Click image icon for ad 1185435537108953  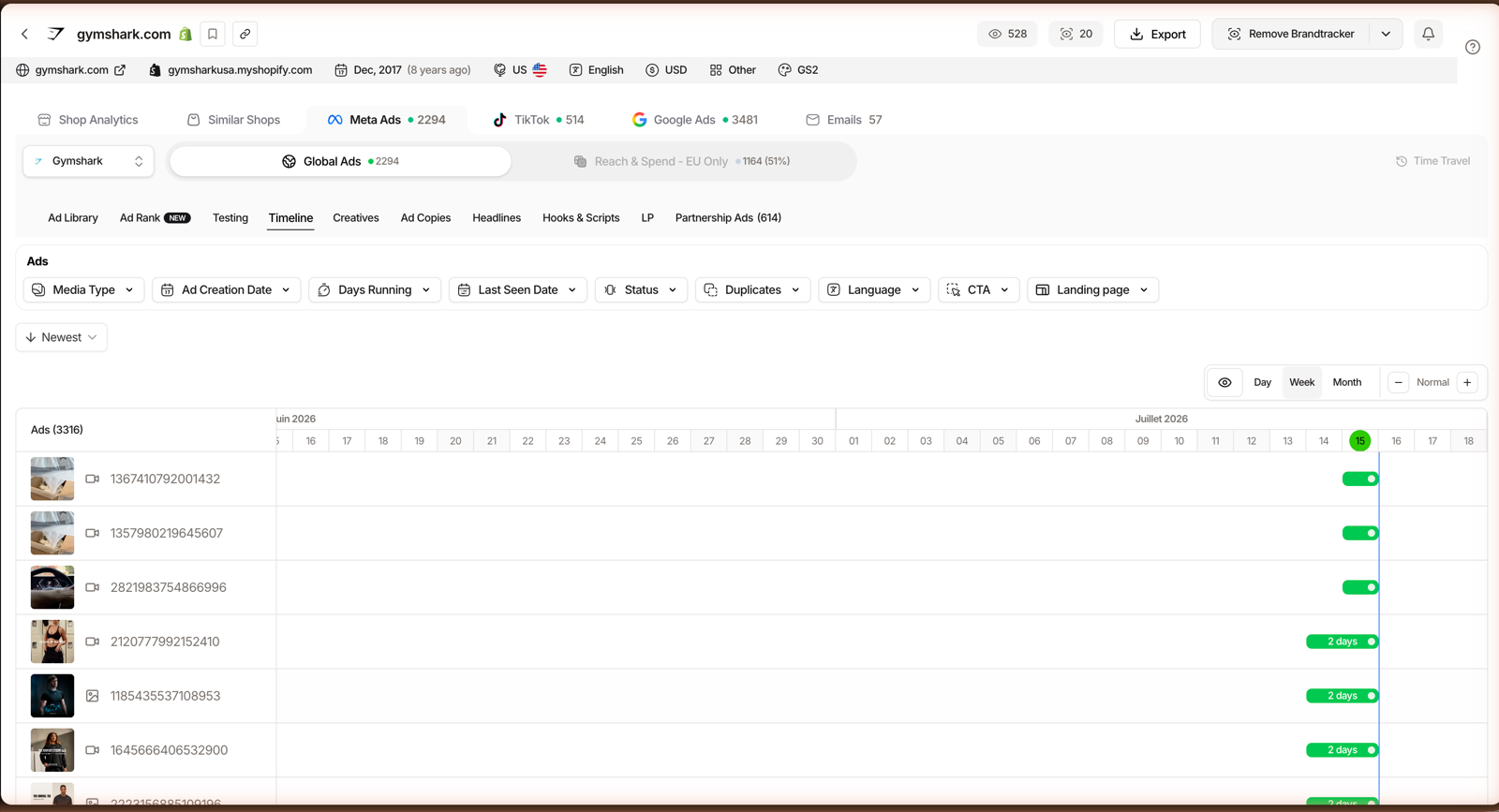(x=92, y=696)
